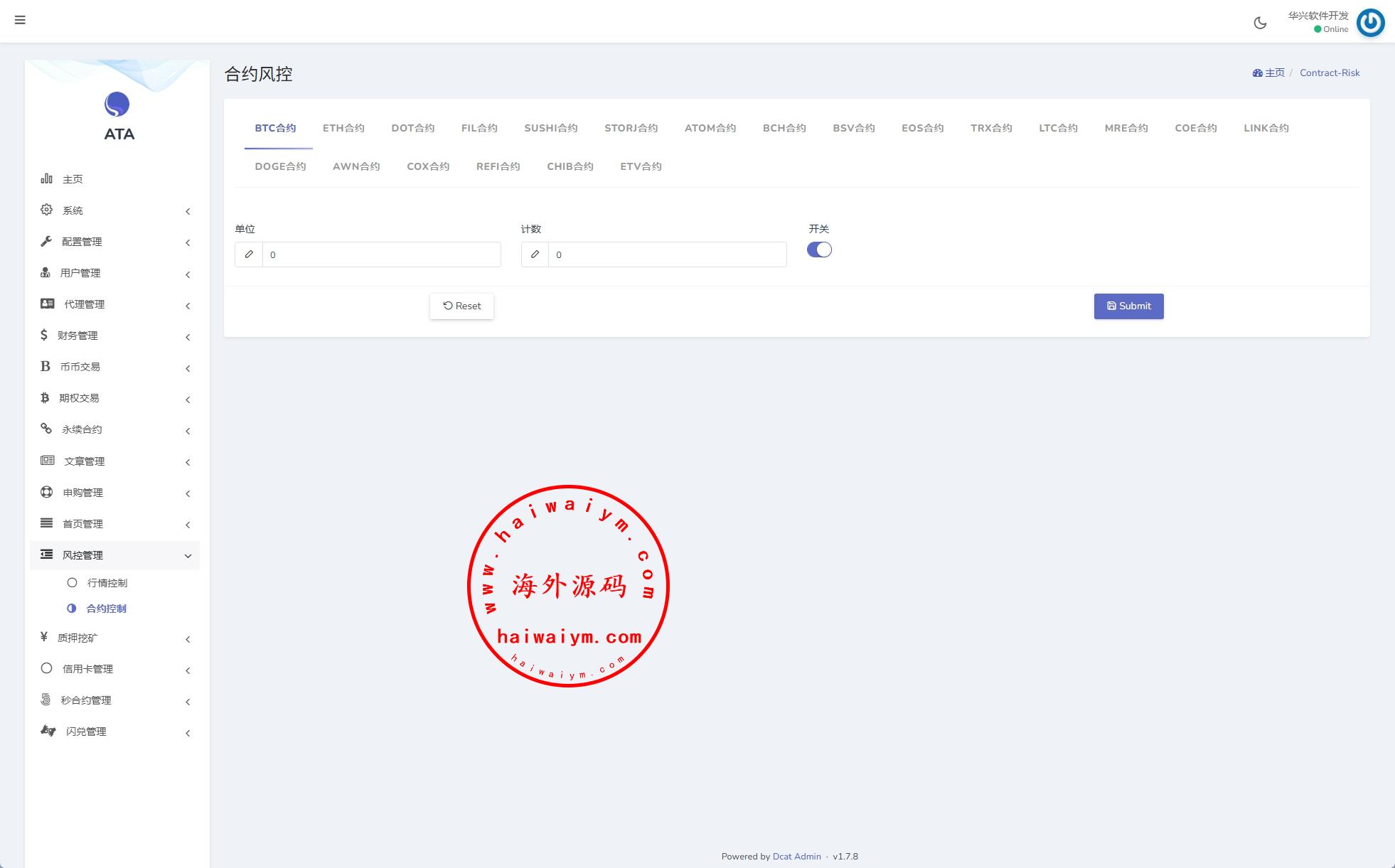Image resolution: width=1395 pixels, height=868 pixels.
Task: Click the 计数 input field
Action: (666, 254)
